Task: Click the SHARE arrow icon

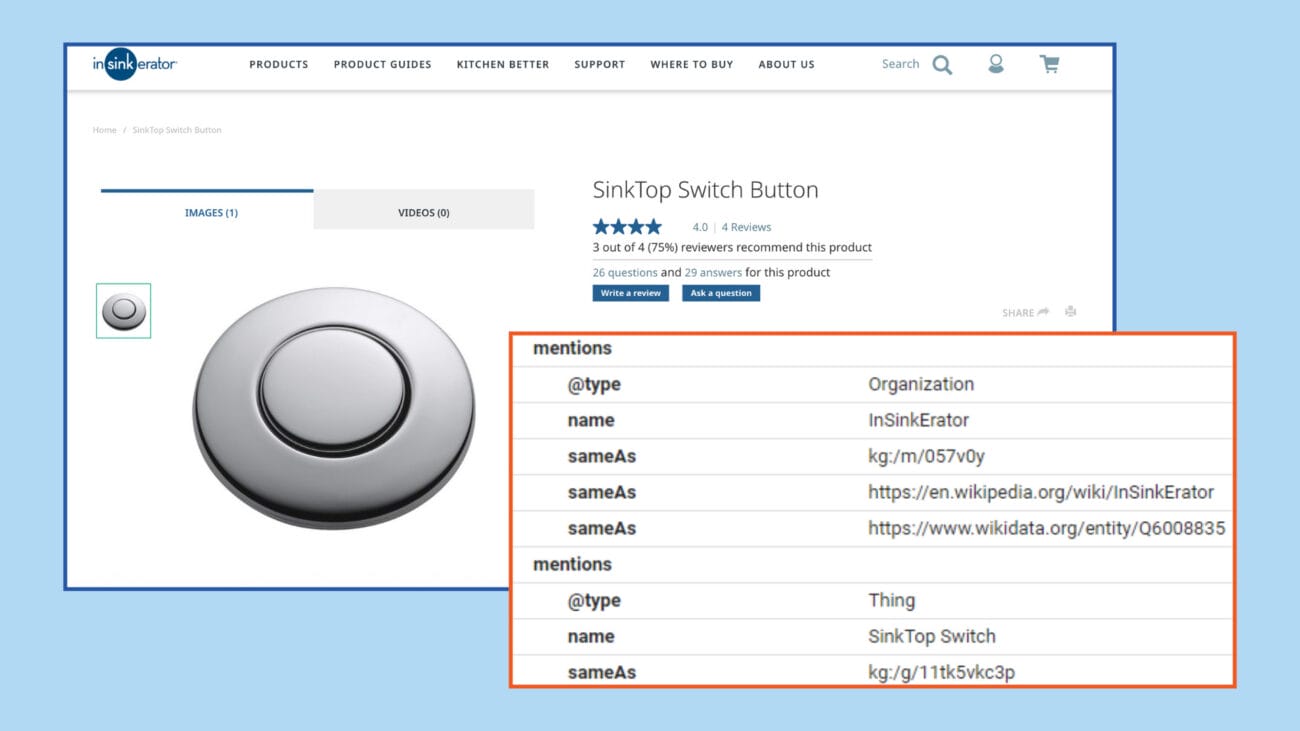Action: (1045, 312)
